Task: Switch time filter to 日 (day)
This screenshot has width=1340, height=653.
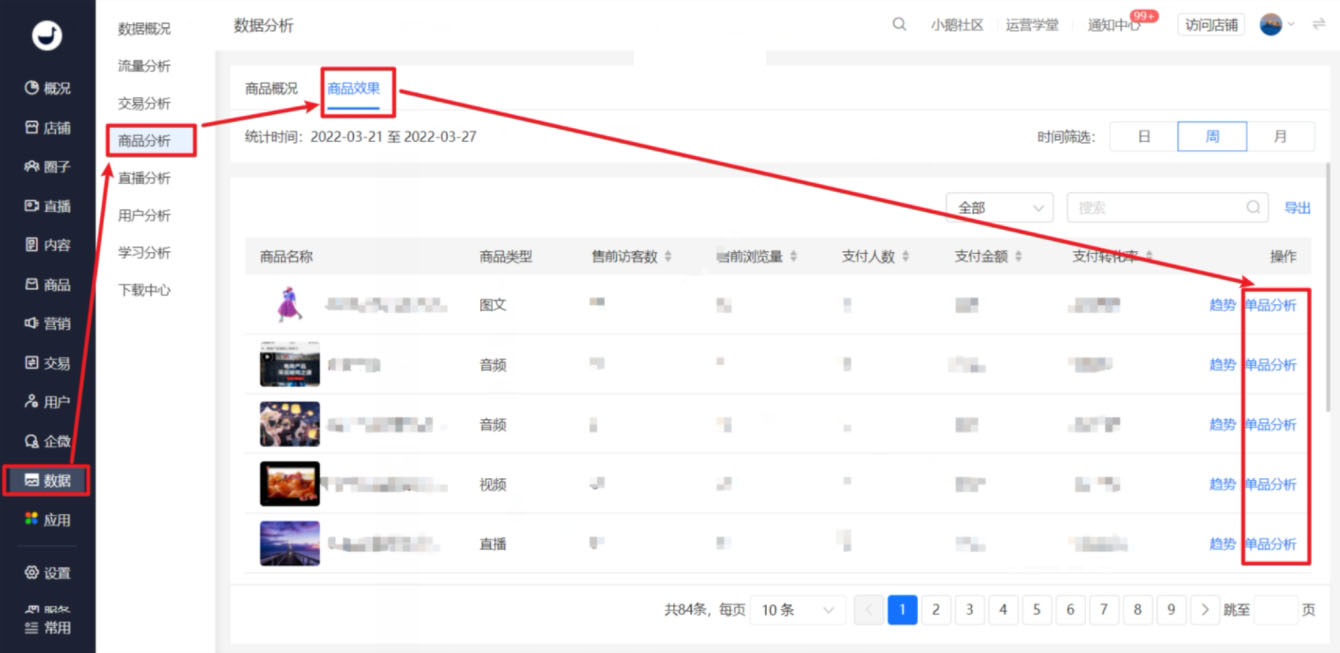Action: [1143, 136]
